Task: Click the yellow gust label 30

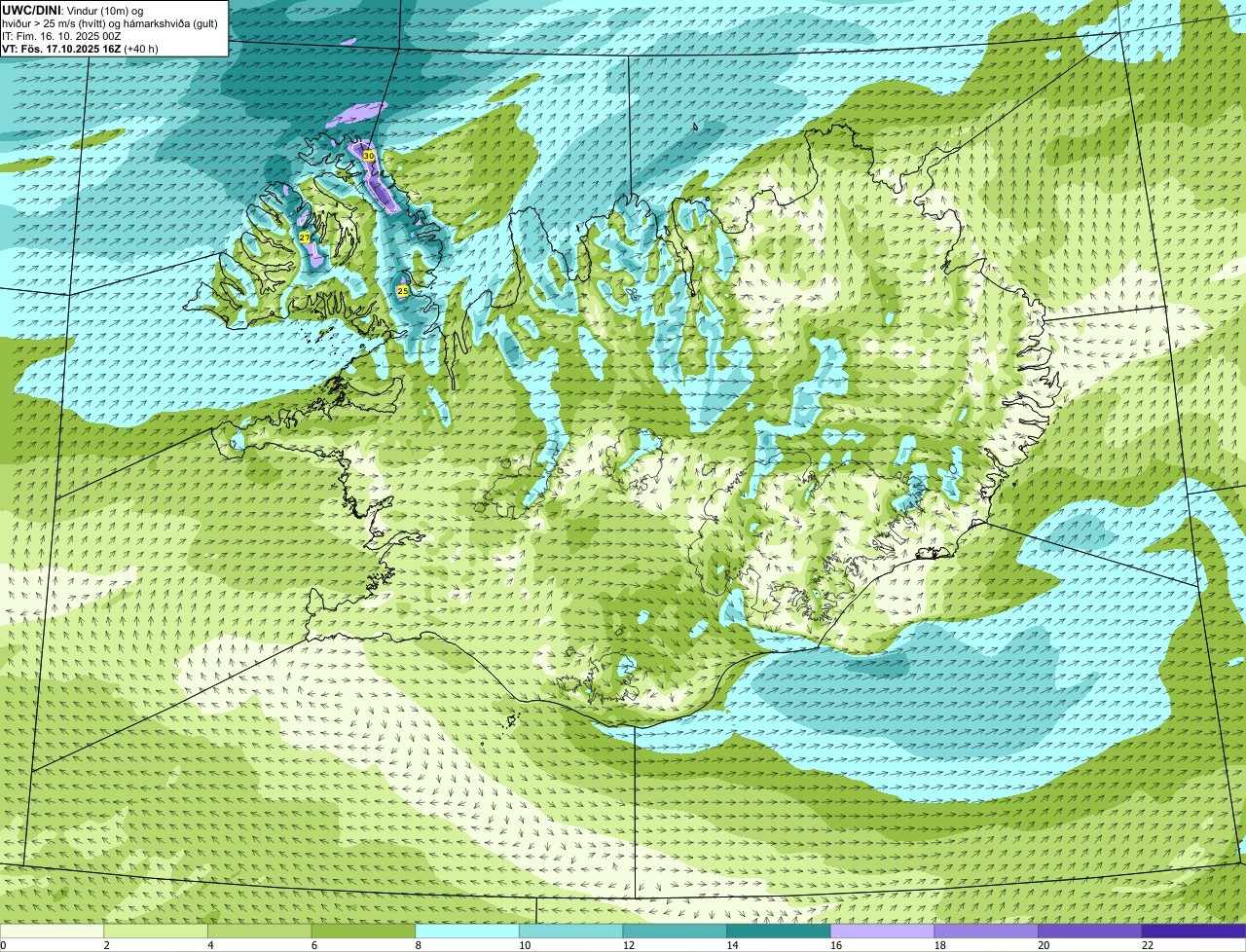Action: point(368,156)
